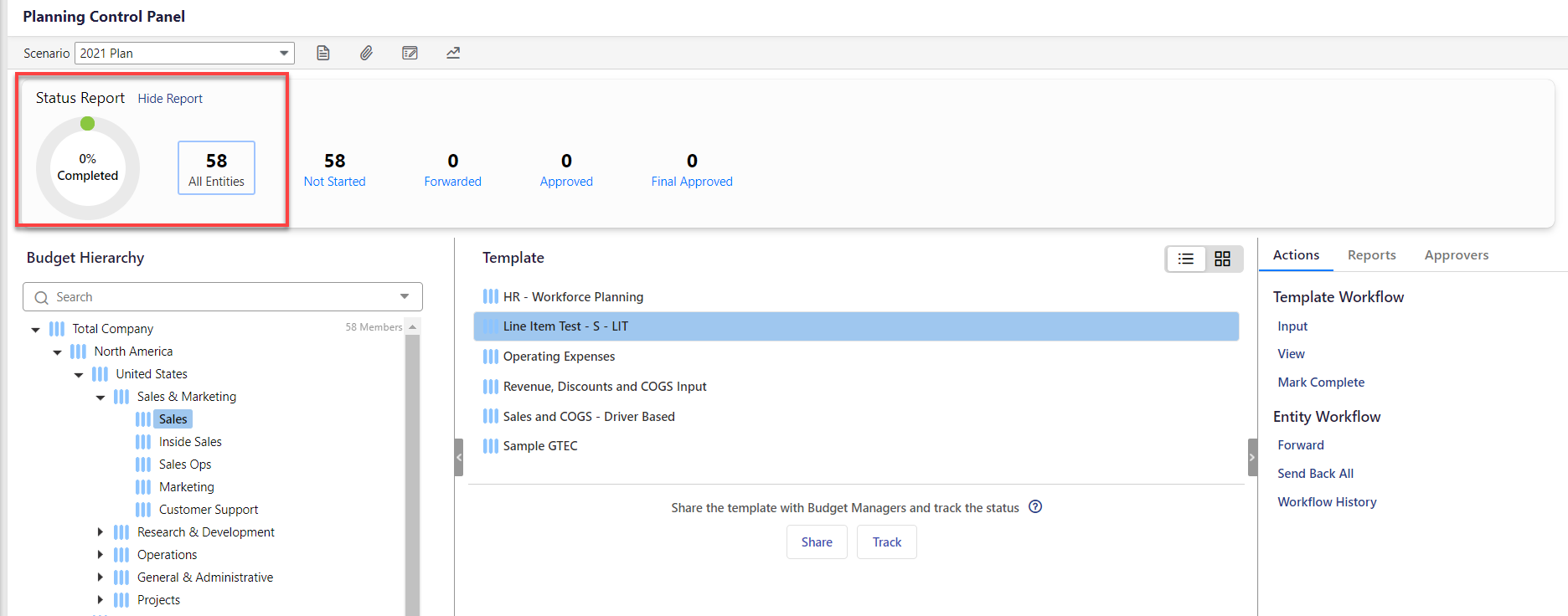Image resolution: width=1568 pixels, height=616 pixels.
Task: Click hierarchy icon beside Customer Support
Action: pos(144,510)
